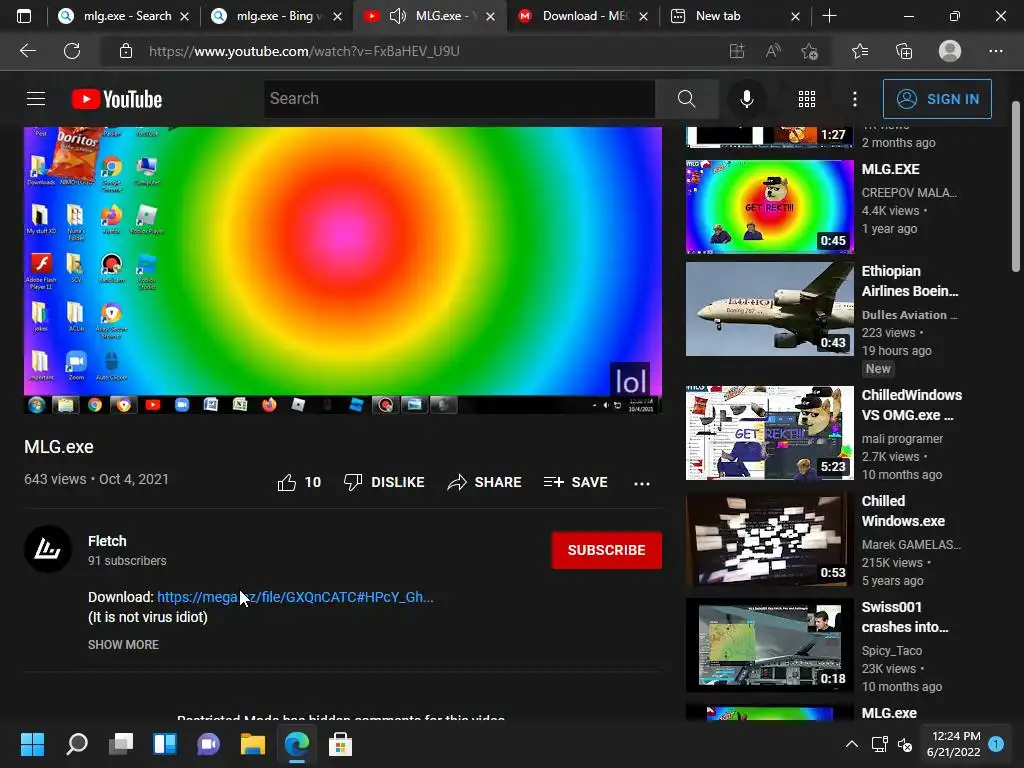
Task: Click the SIGN IN button
Action: tap(937, 99)
